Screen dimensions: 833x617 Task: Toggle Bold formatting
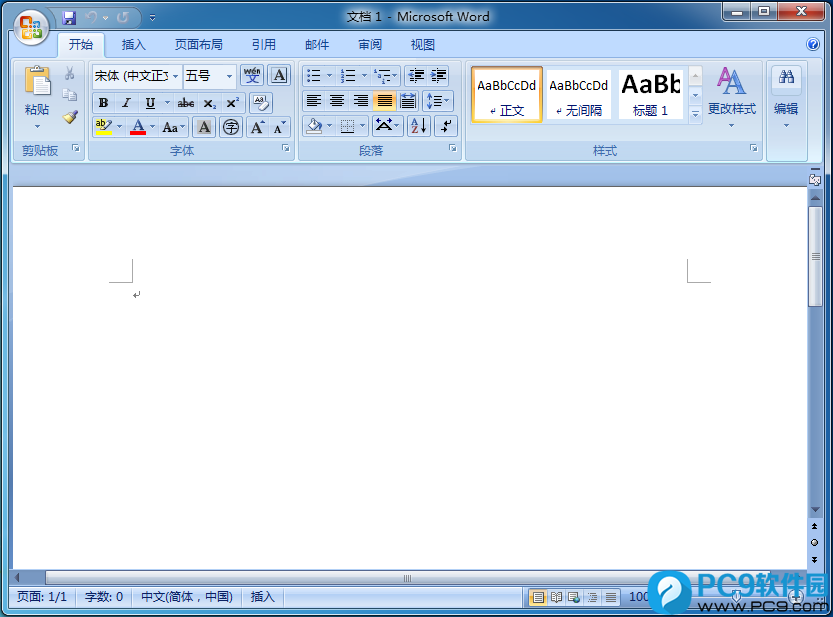(x=103, y=103)
